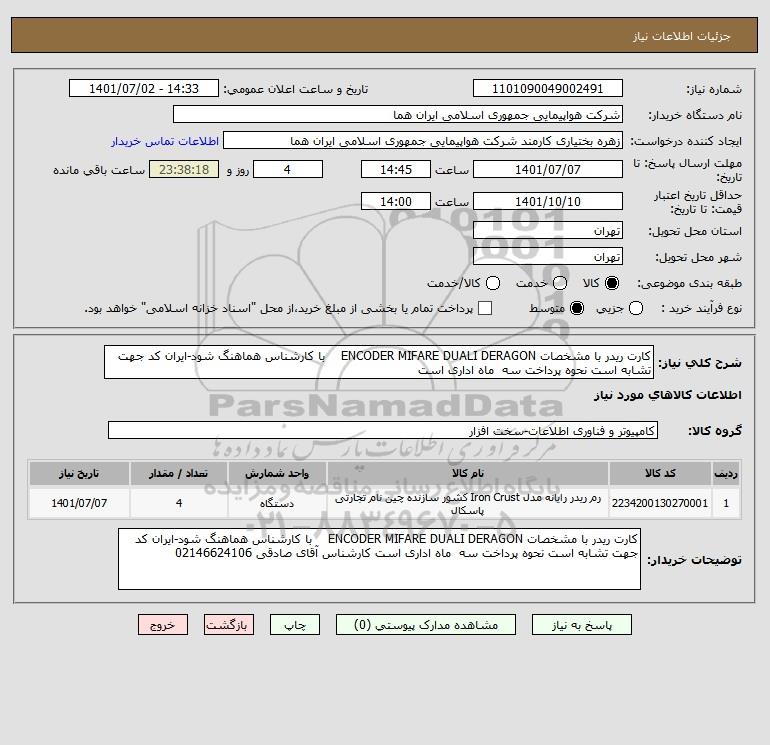Viewport: 770px width, 745px height.
Task: Click row number 1 cell
Action: pyautogui.click(x=726, y=503)
